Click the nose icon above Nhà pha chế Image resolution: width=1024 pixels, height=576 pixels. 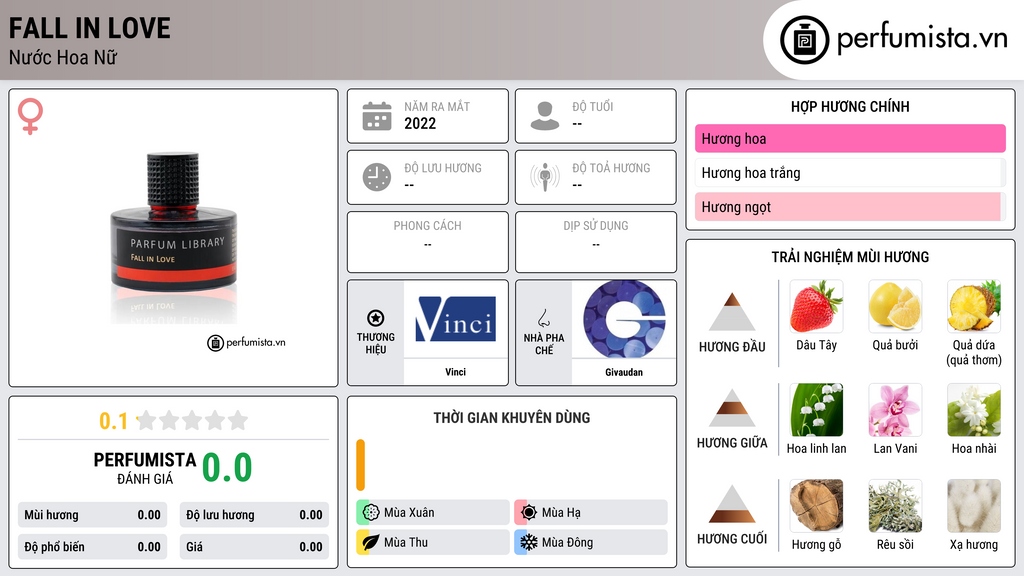(543, 318)
